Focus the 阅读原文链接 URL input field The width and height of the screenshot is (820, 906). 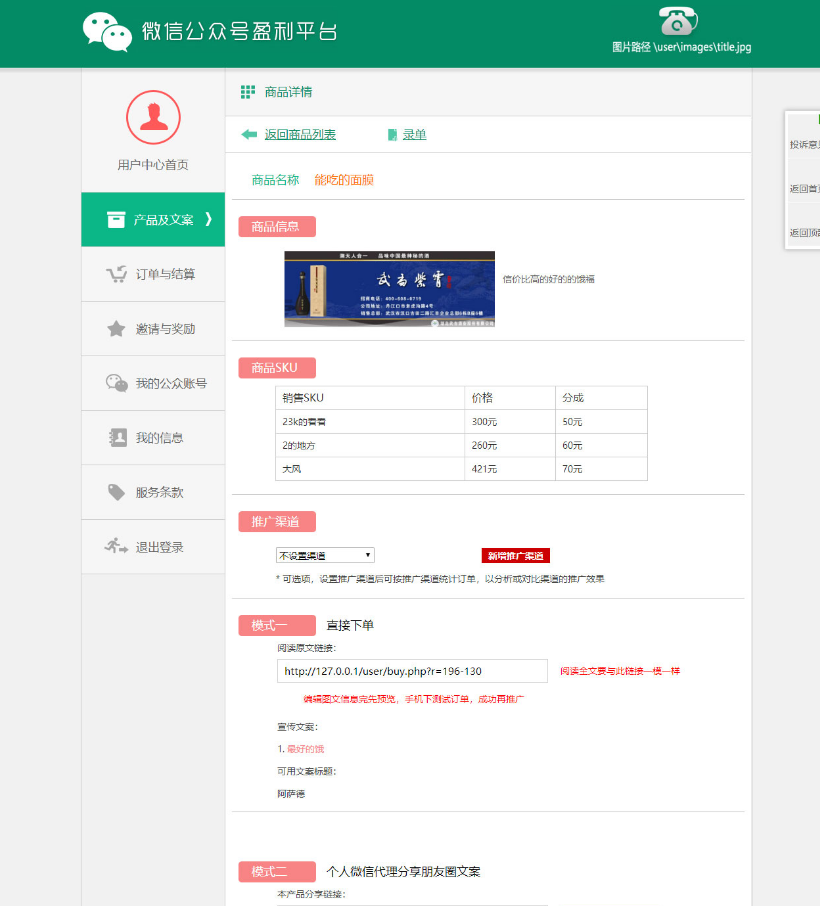(x=412, y=671)
